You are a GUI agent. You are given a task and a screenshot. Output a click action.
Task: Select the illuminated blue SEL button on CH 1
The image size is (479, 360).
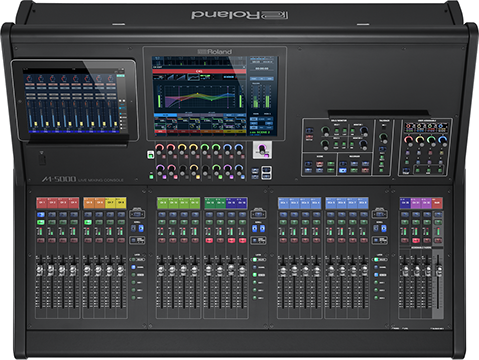tap(41, 215)
